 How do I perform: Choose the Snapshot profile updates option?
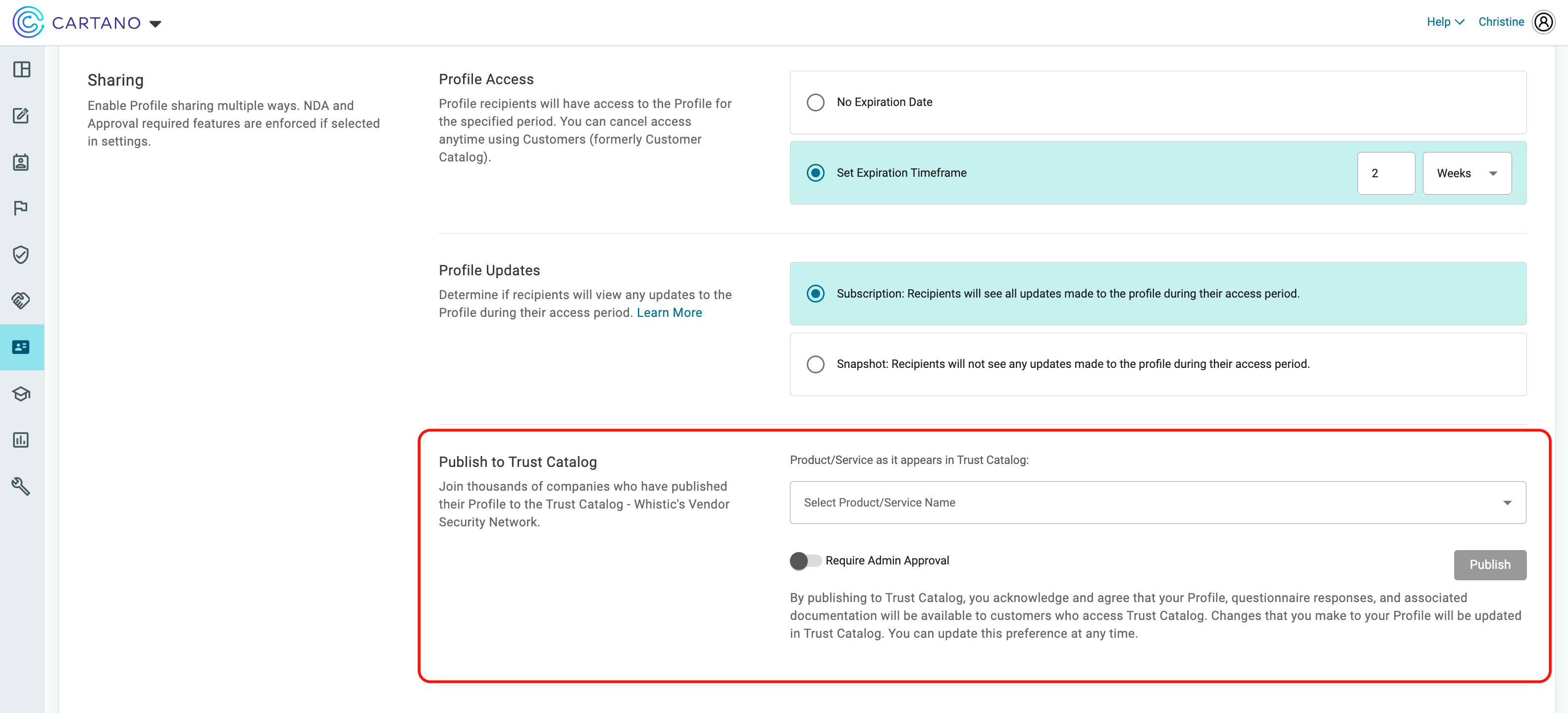pyautogui.click(x=815, y=364)
